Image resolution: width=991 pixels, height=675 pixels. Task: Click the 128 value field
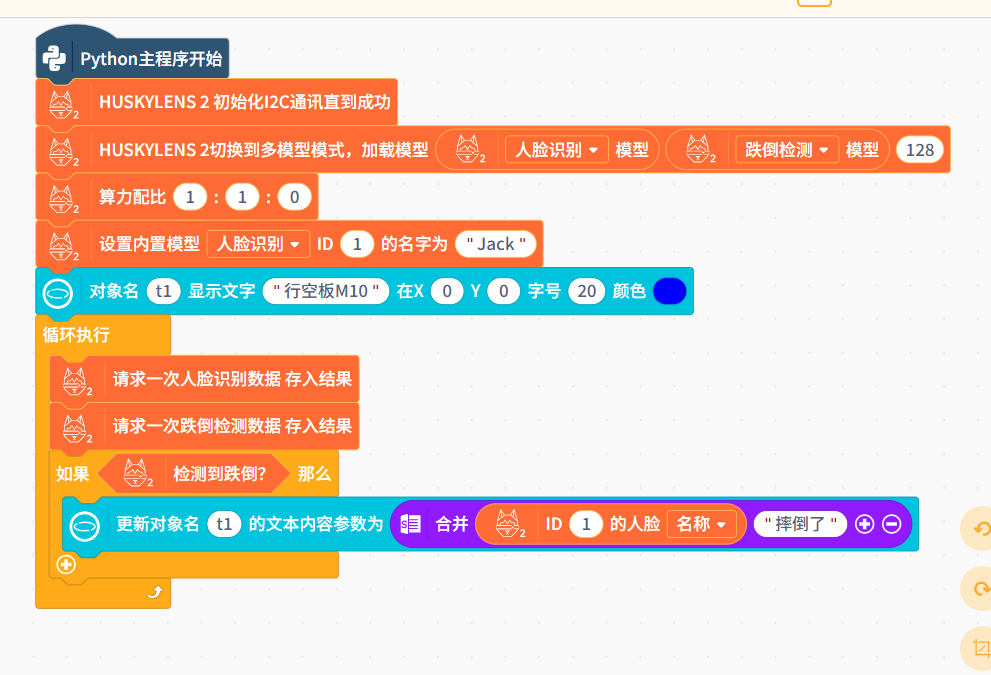tap(918, 150)
